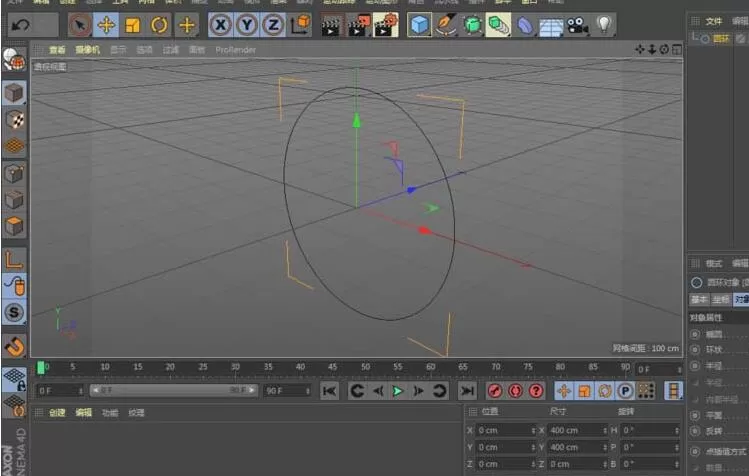Screen dimensions: 749x476
Task: Activate the Move tool
Action: (x=106, y=25)
